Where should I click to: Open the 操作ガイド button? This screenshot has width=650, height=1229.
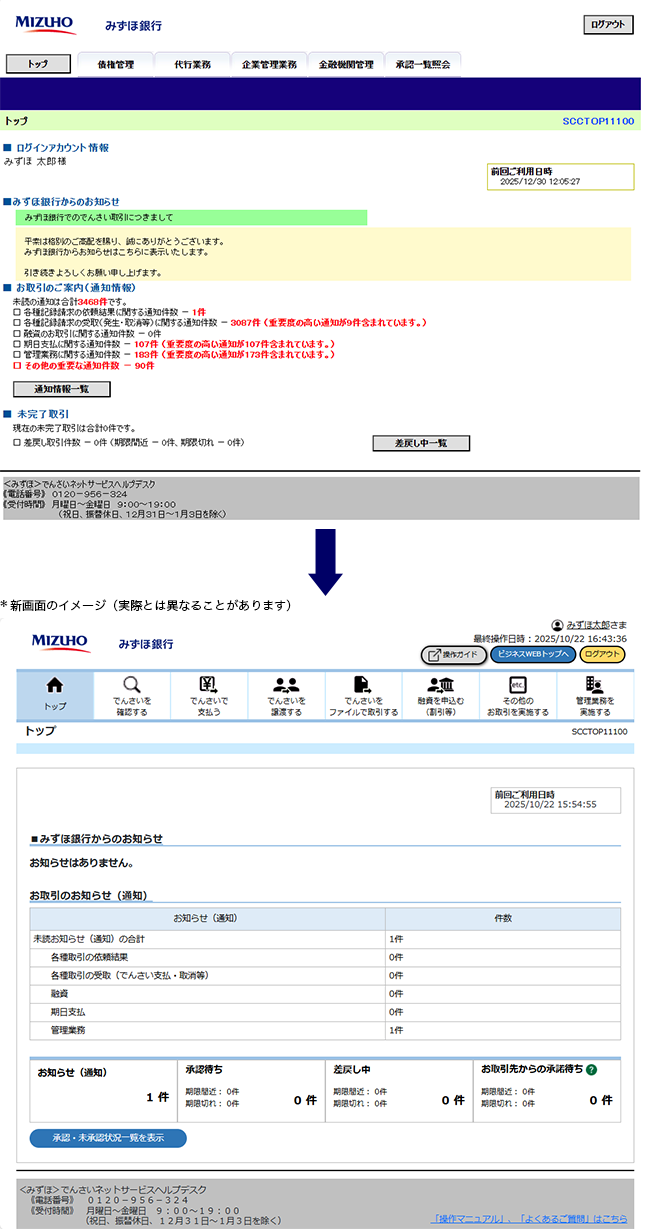click(x=454, y=655)
